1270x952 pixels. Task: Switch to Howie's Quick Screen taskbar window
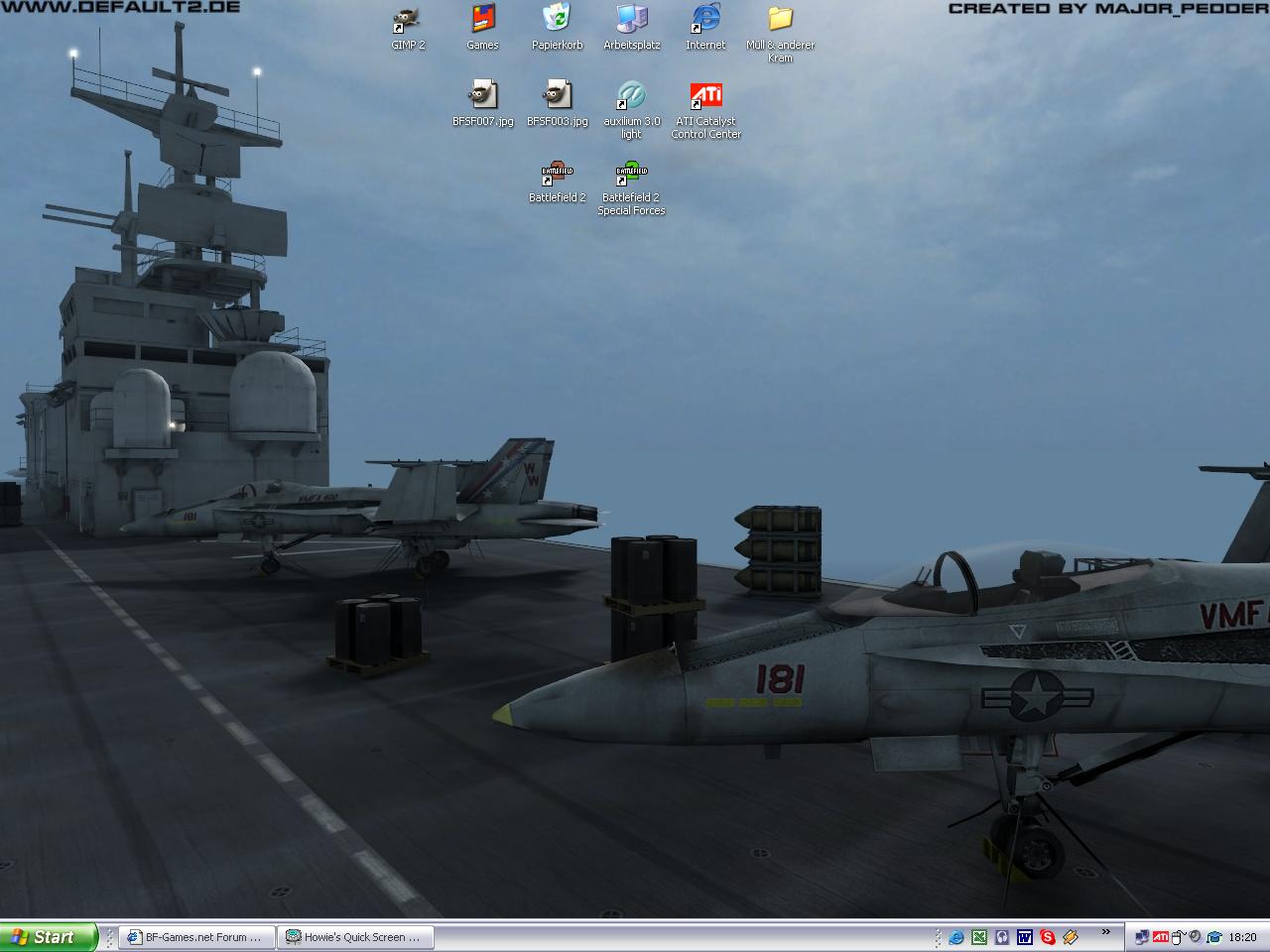tap(354, 937)
